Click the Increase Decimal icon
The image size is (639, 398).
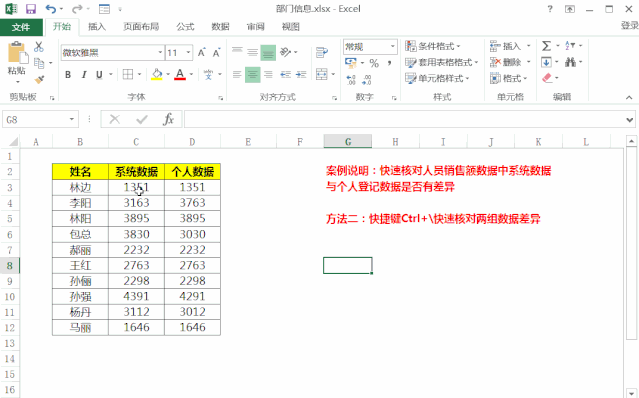tap(351, 79)
